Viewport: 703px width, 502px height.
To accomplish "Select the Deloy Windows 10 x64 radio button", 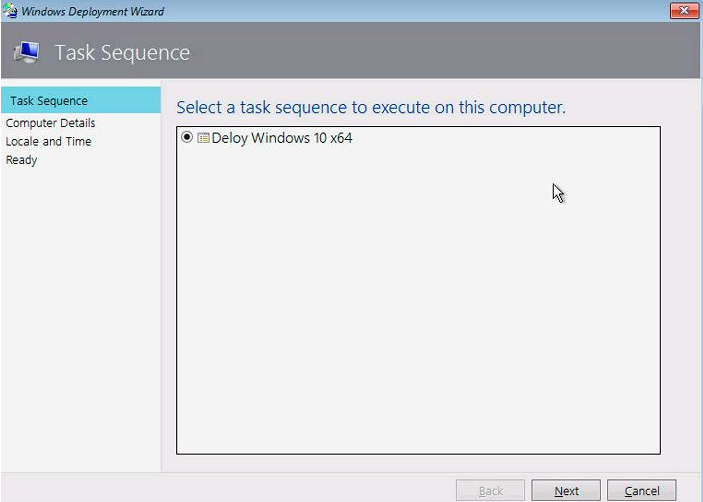I will (187, 137).
